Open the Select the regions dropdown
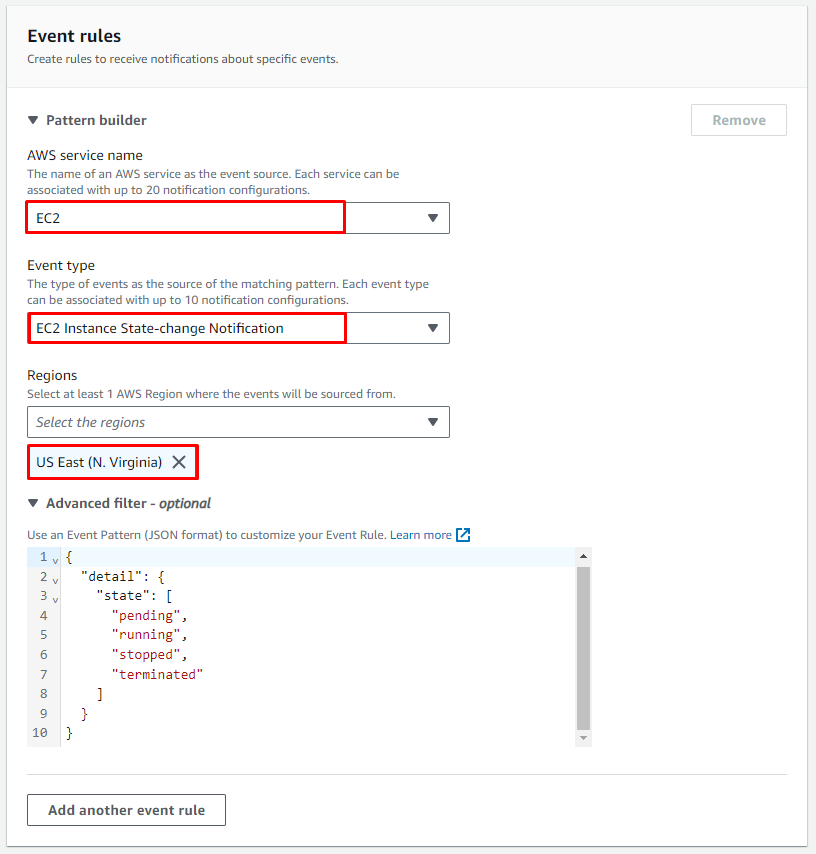 click(432, 422)
